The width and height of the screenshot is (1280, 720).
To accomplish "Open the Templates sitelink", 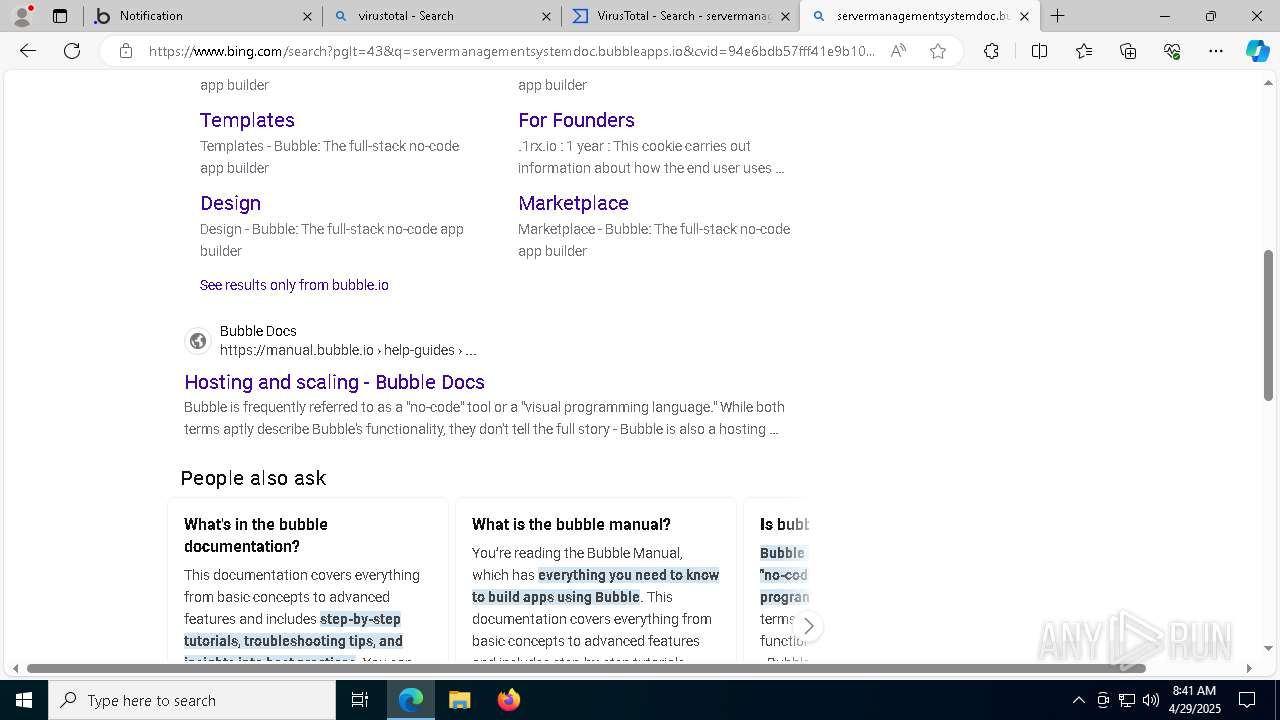I will click(x=247, y=120).
